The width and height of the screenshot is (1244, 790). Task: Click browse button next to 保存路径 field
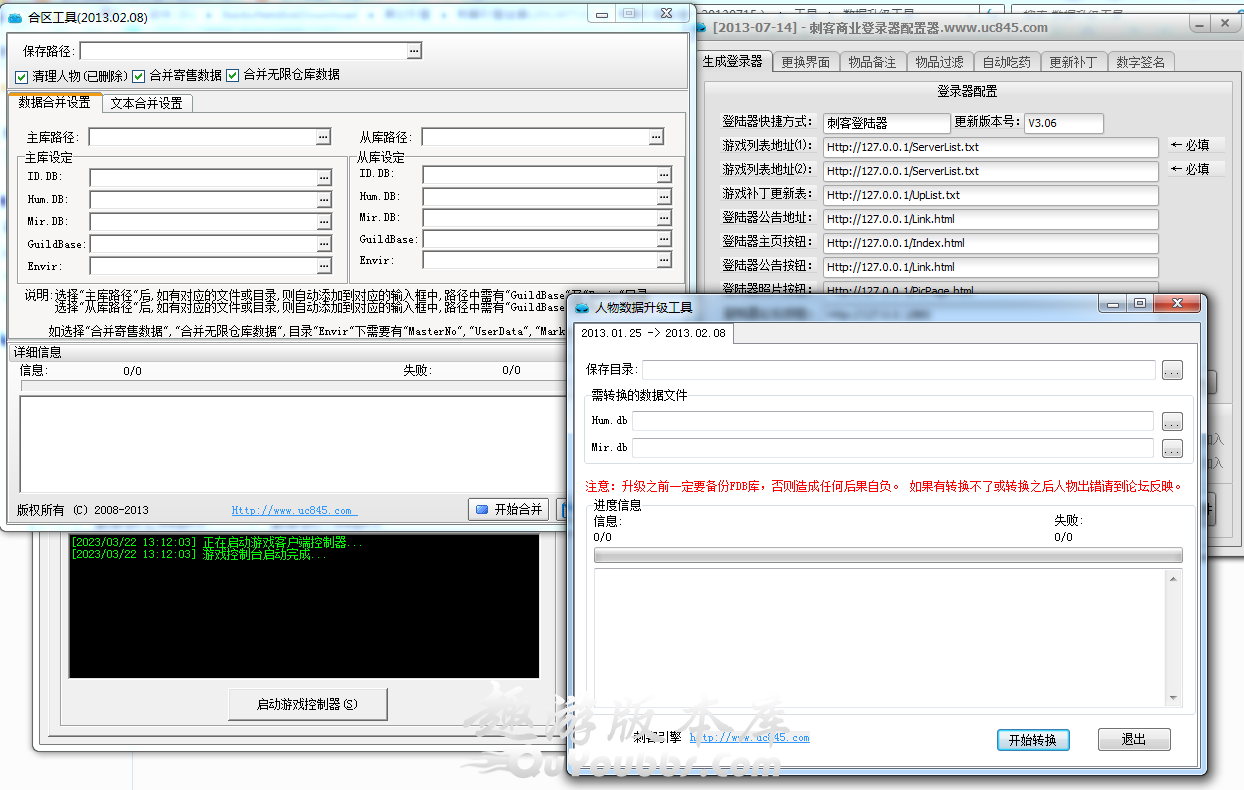tap(414, 51)
